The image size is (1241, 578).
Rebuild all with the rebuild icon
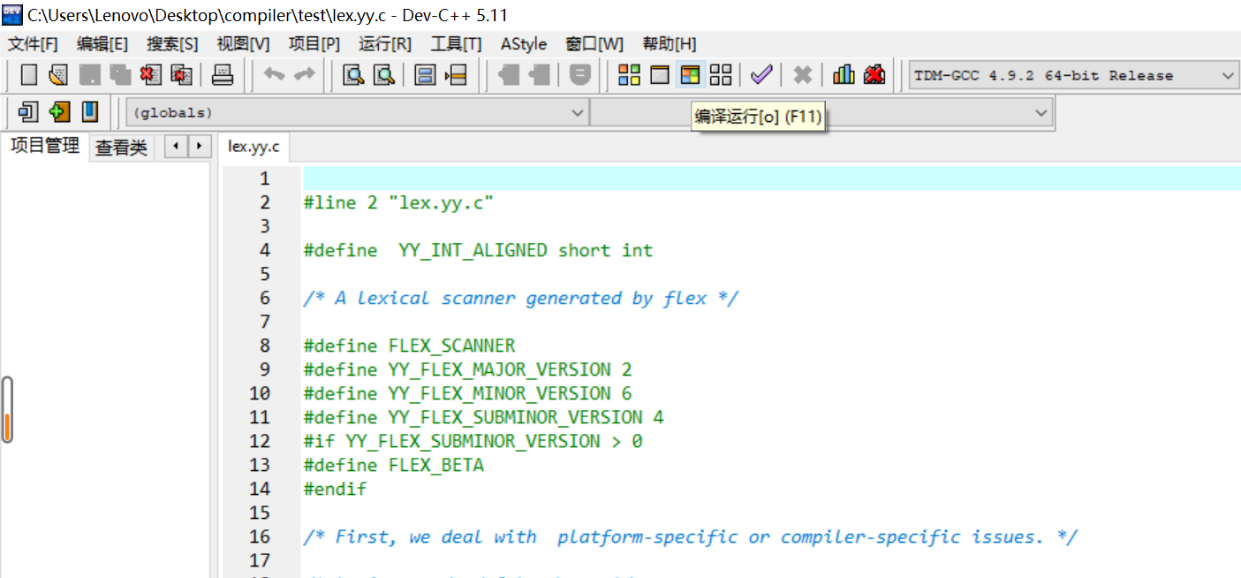click(x=719, y=74)
